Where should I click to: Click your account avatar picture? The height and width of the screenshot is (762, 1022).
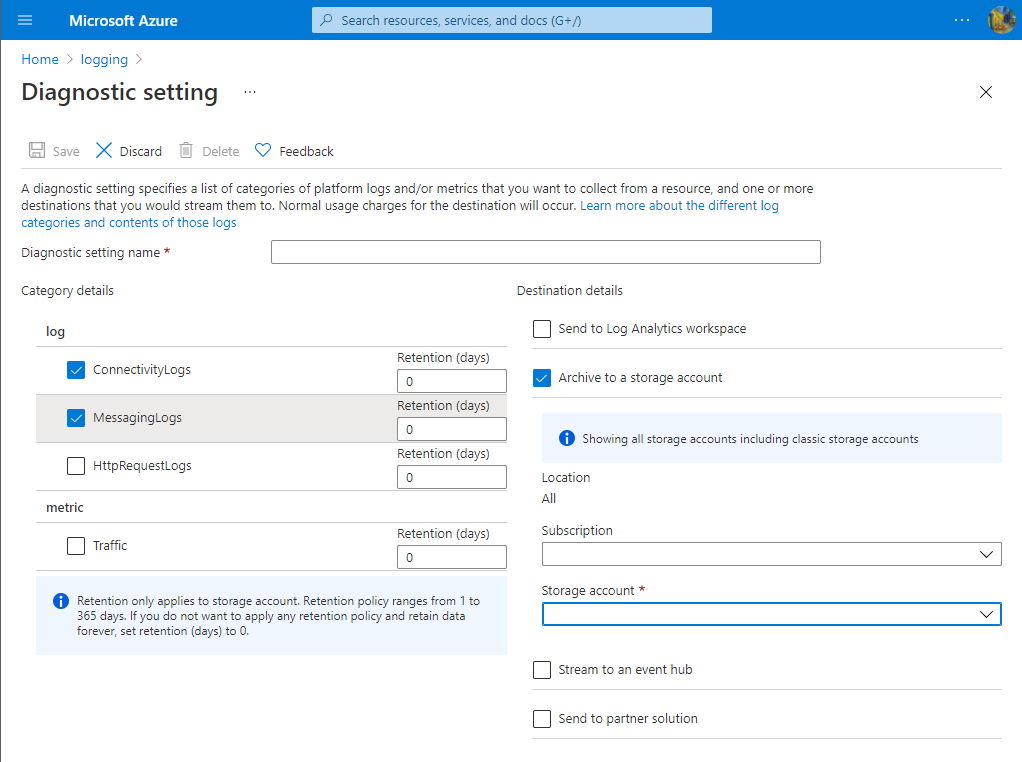point(1000,19)
